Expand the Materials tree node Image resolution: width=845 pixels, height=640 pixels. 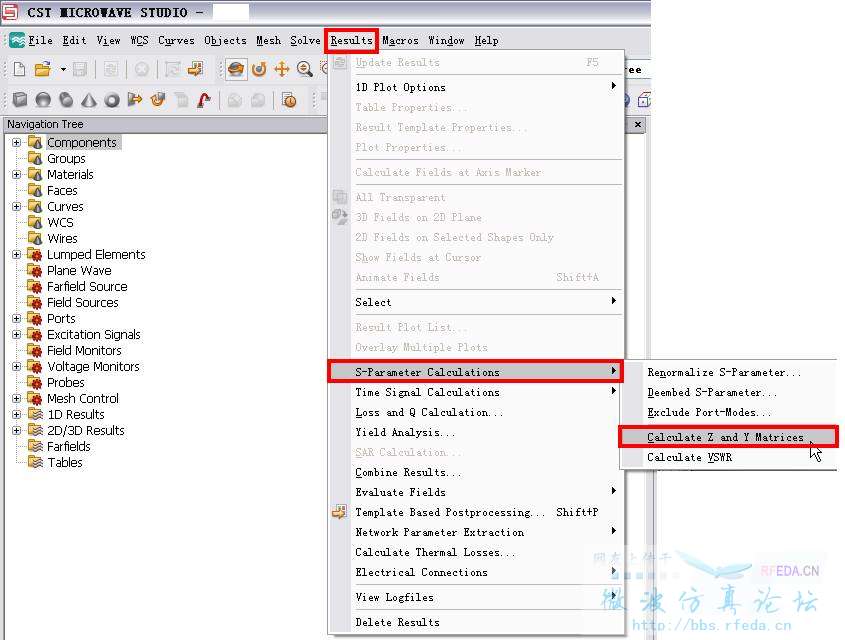17,175
